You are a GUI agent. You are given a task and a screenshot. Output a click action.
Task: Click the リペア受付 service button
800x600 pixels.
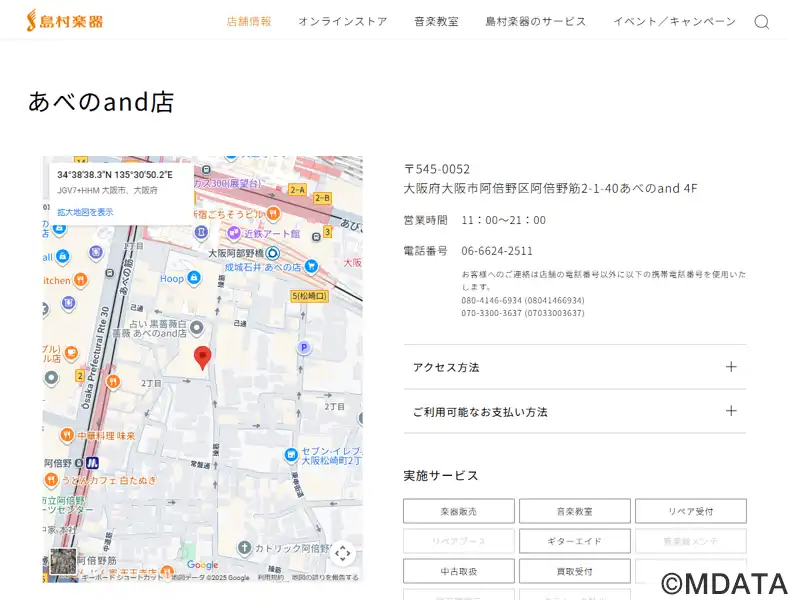tap(690, 511)
